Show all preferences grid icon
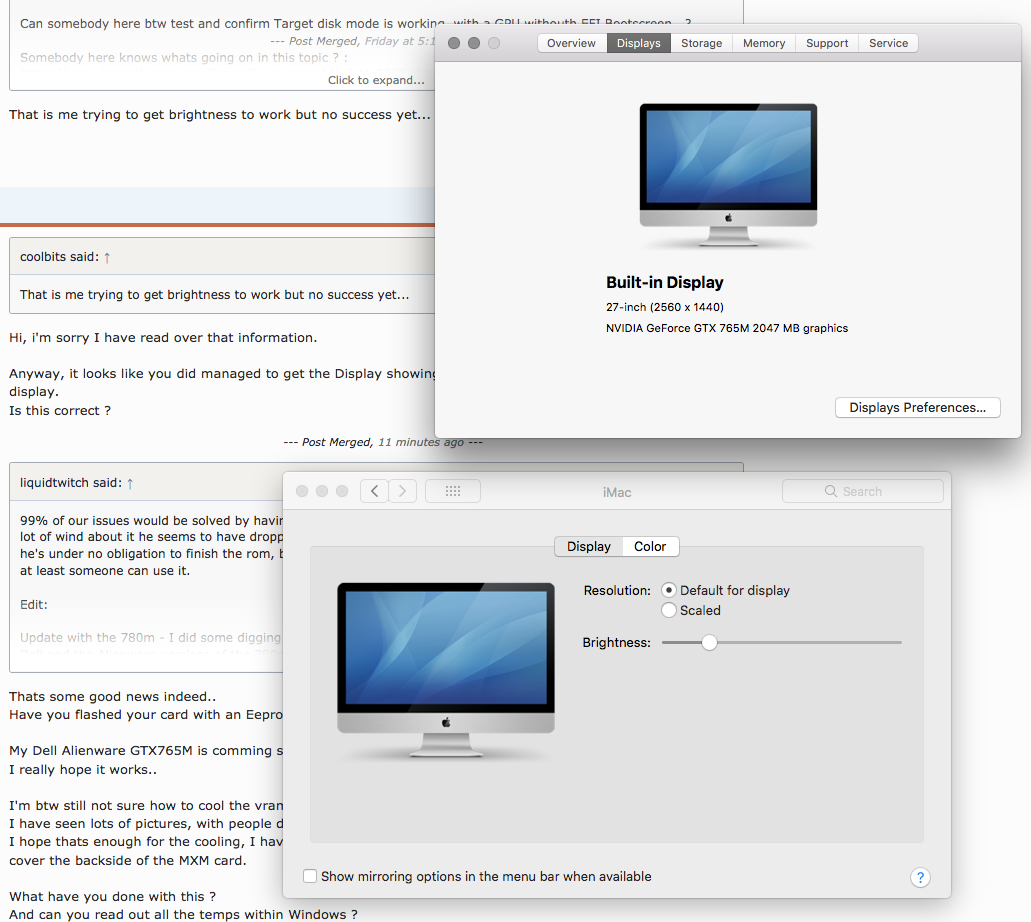Viewport: 1031px width, 922px height. 453,491
